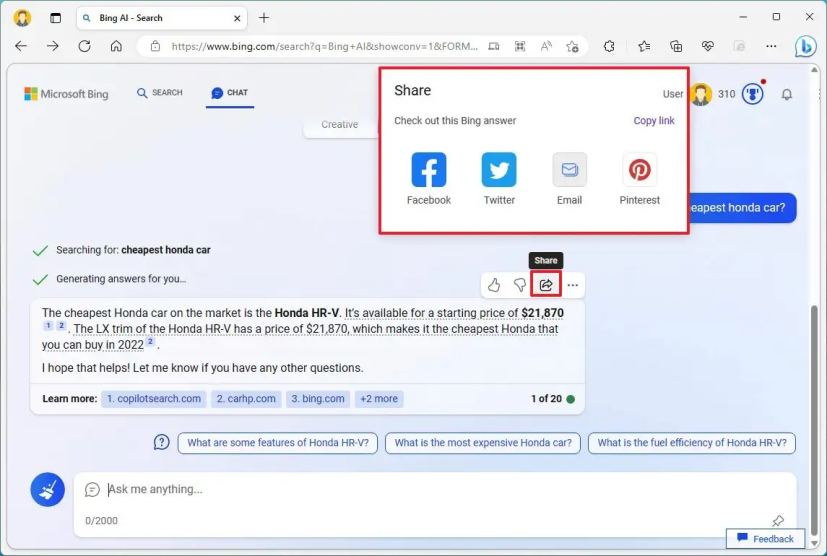Open the Extensions puzzle icon
This screenshot has height=556, width=827.
point(609,46)
